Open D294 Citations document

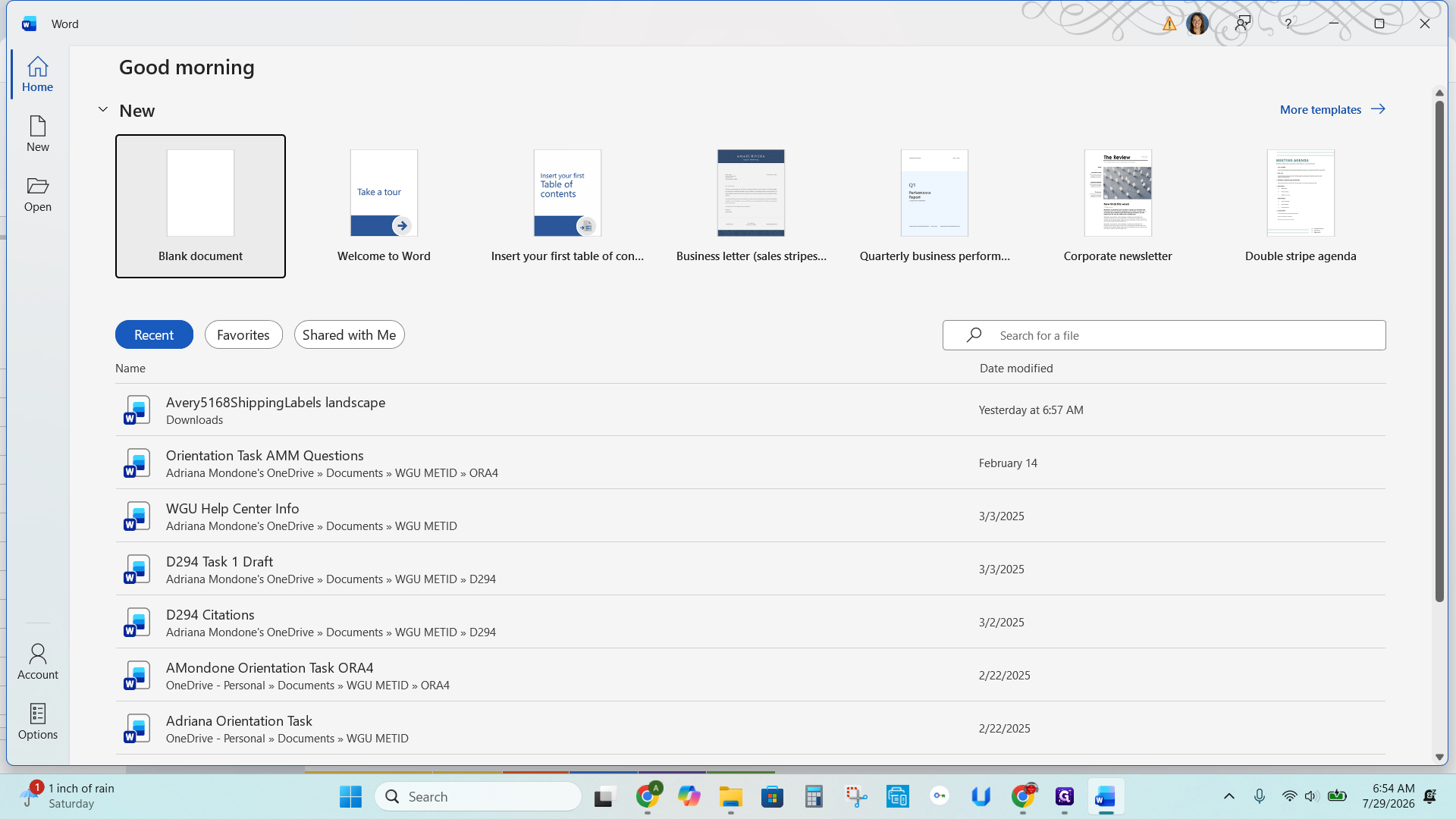point(750,622)
